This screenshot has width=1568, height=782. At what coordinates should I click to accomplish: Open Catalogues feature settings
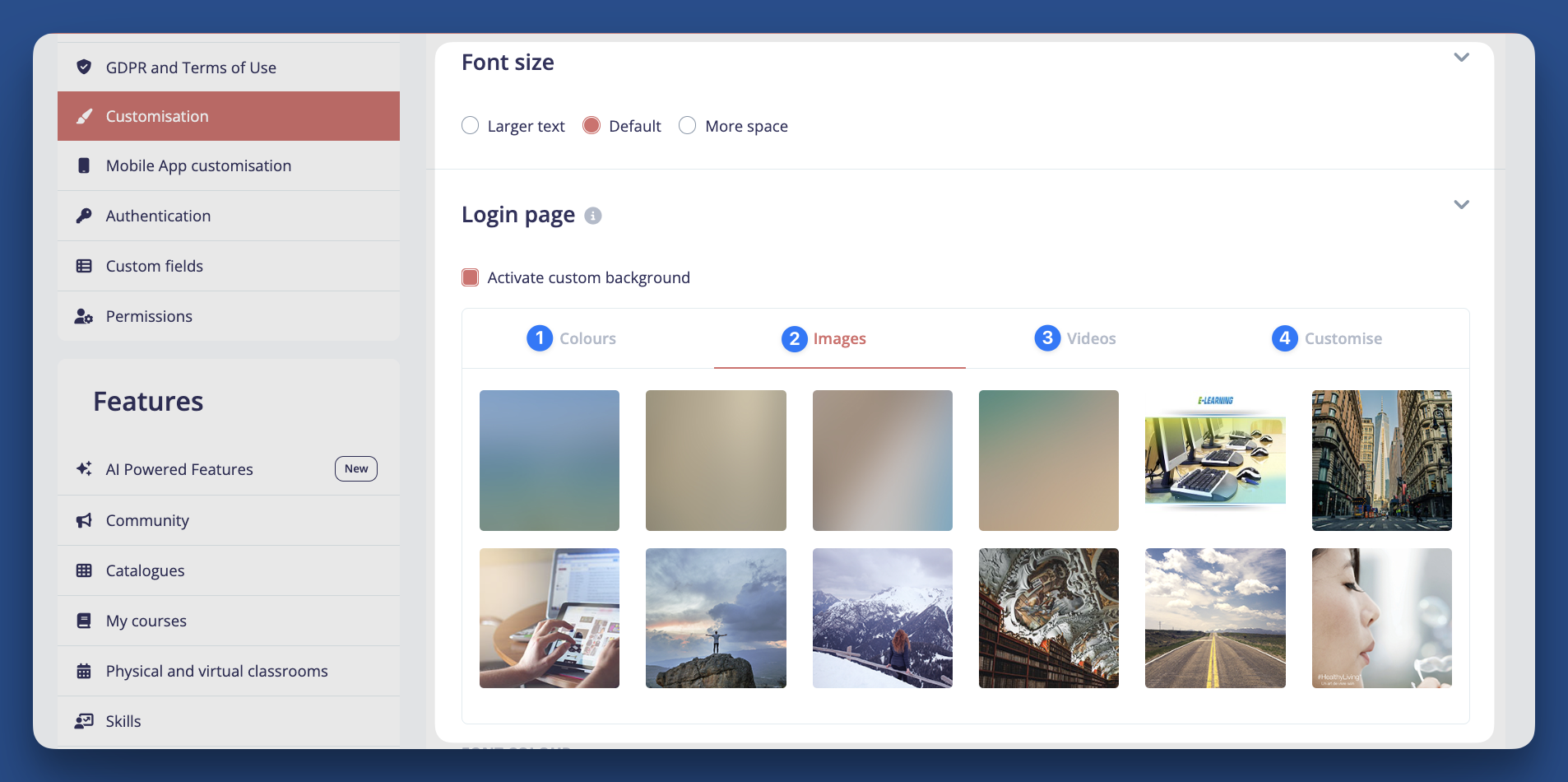pyautogui.click(x=229, y=570)
